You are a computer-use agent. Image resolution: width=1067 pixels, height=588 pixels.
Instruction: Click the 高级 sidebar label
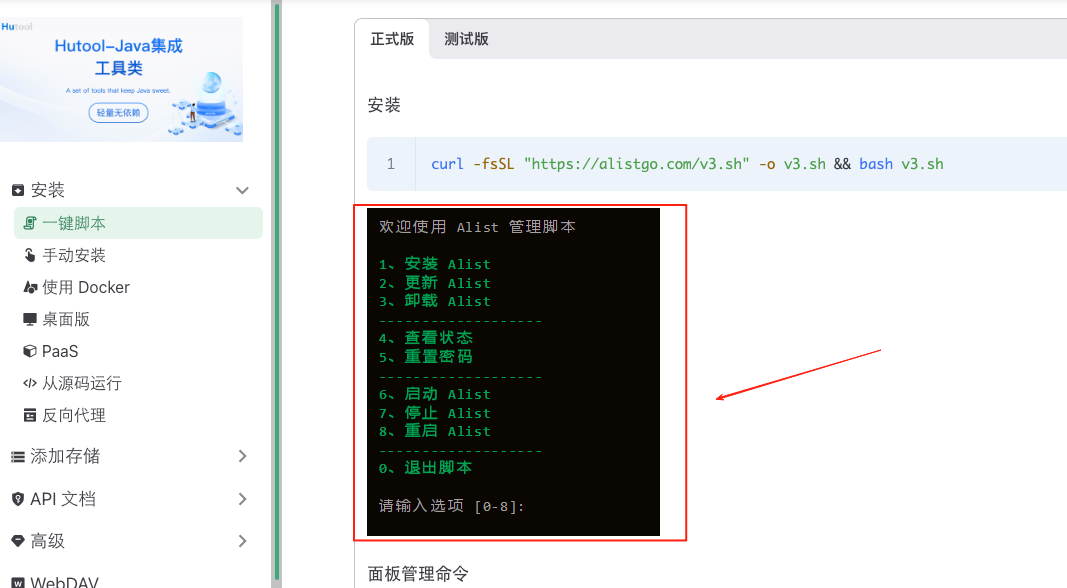coord(48,541)
